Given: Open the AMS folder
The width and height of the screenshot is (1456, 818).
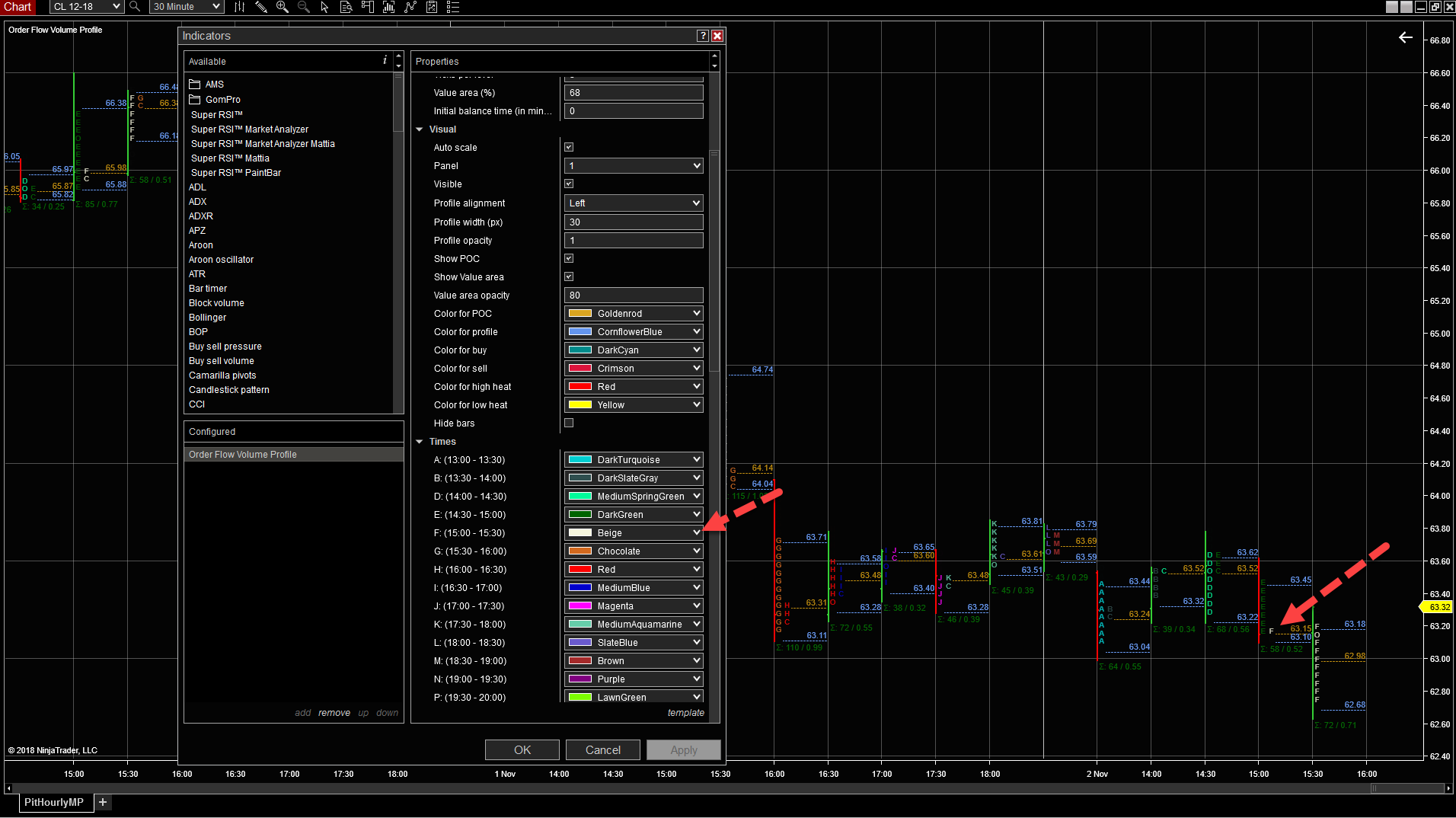Looking at the screenshot, I should 206,85.
